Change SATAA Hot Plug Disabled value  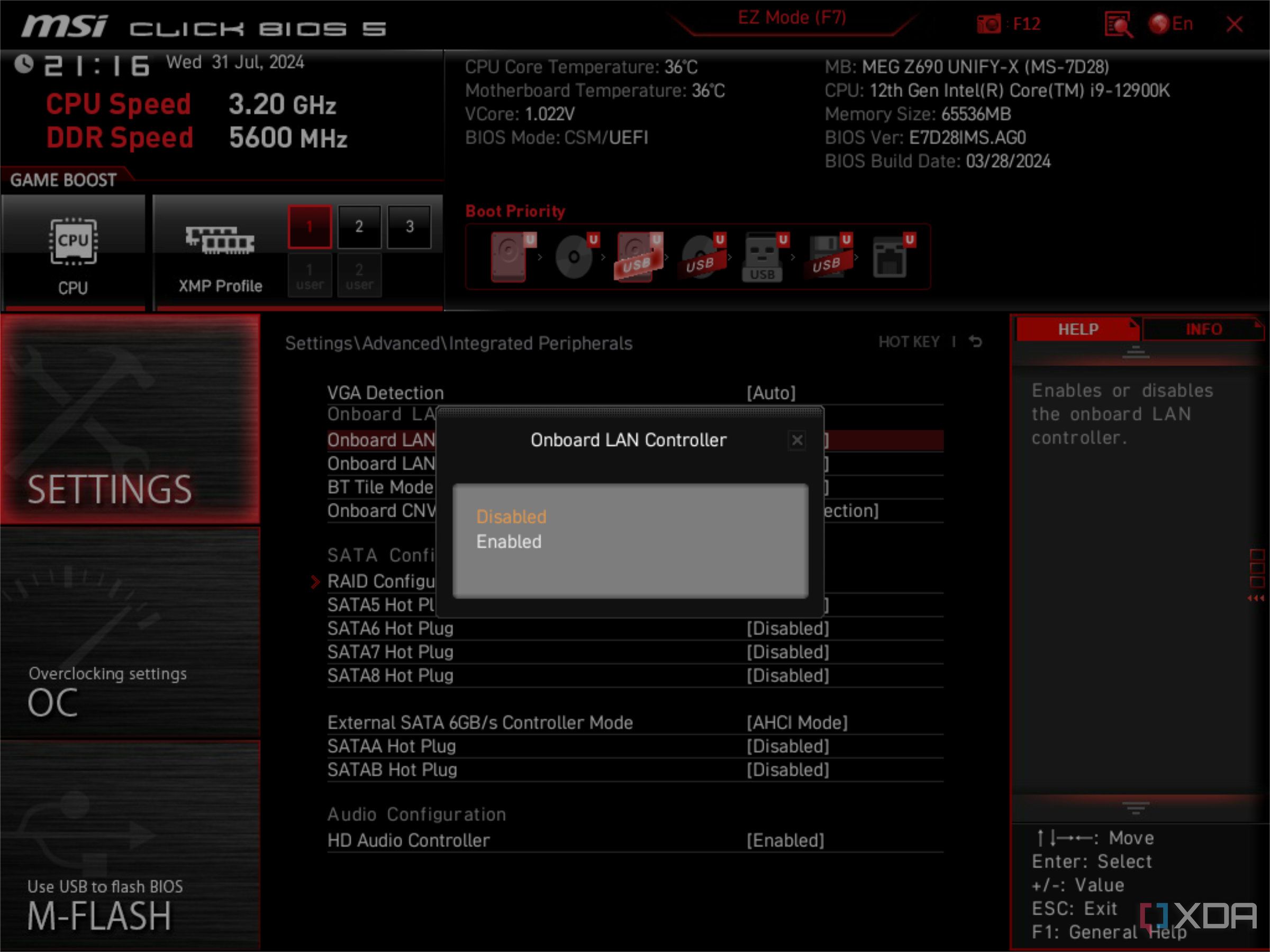788,746
